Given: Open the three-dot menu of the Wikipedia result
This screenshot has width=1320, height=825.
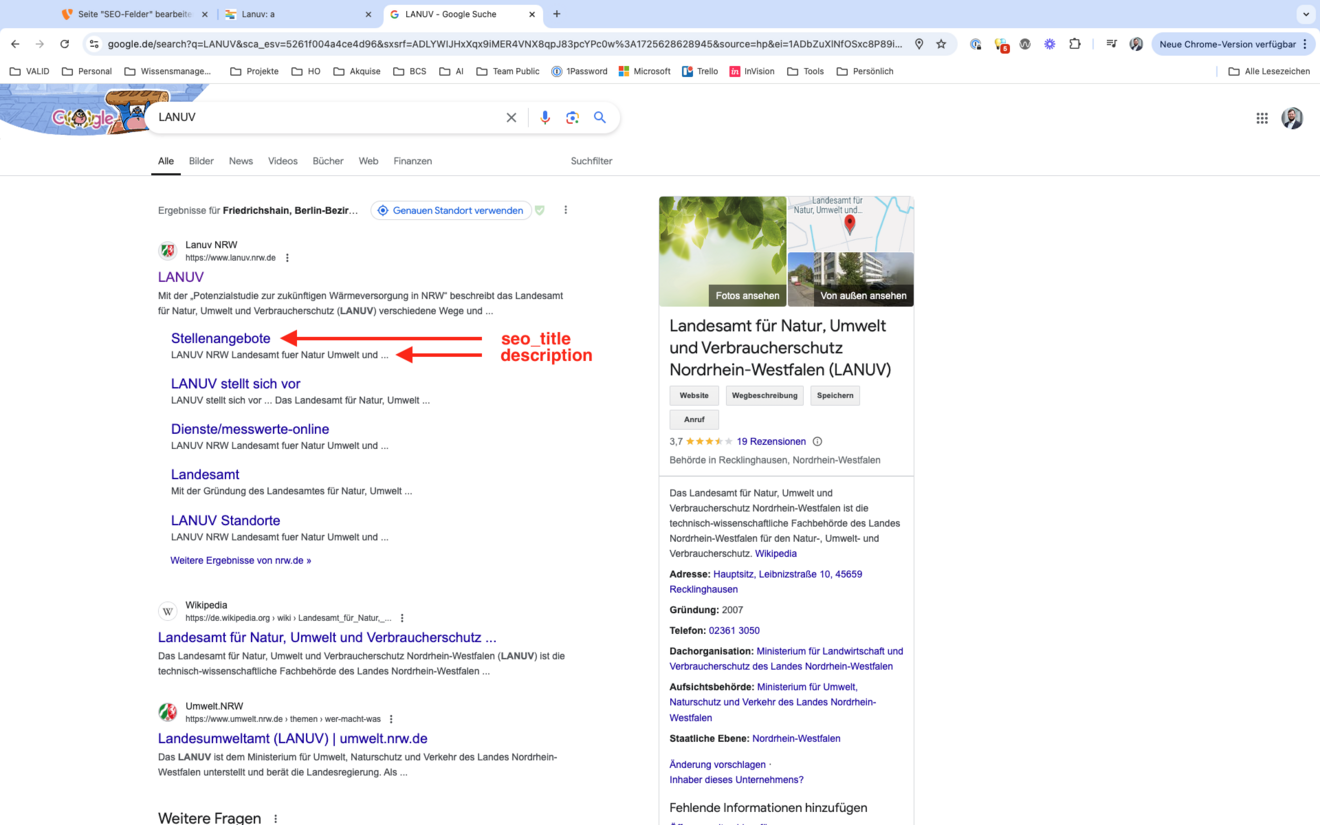Looking at the screenshot, I should (x=402, y=618).
